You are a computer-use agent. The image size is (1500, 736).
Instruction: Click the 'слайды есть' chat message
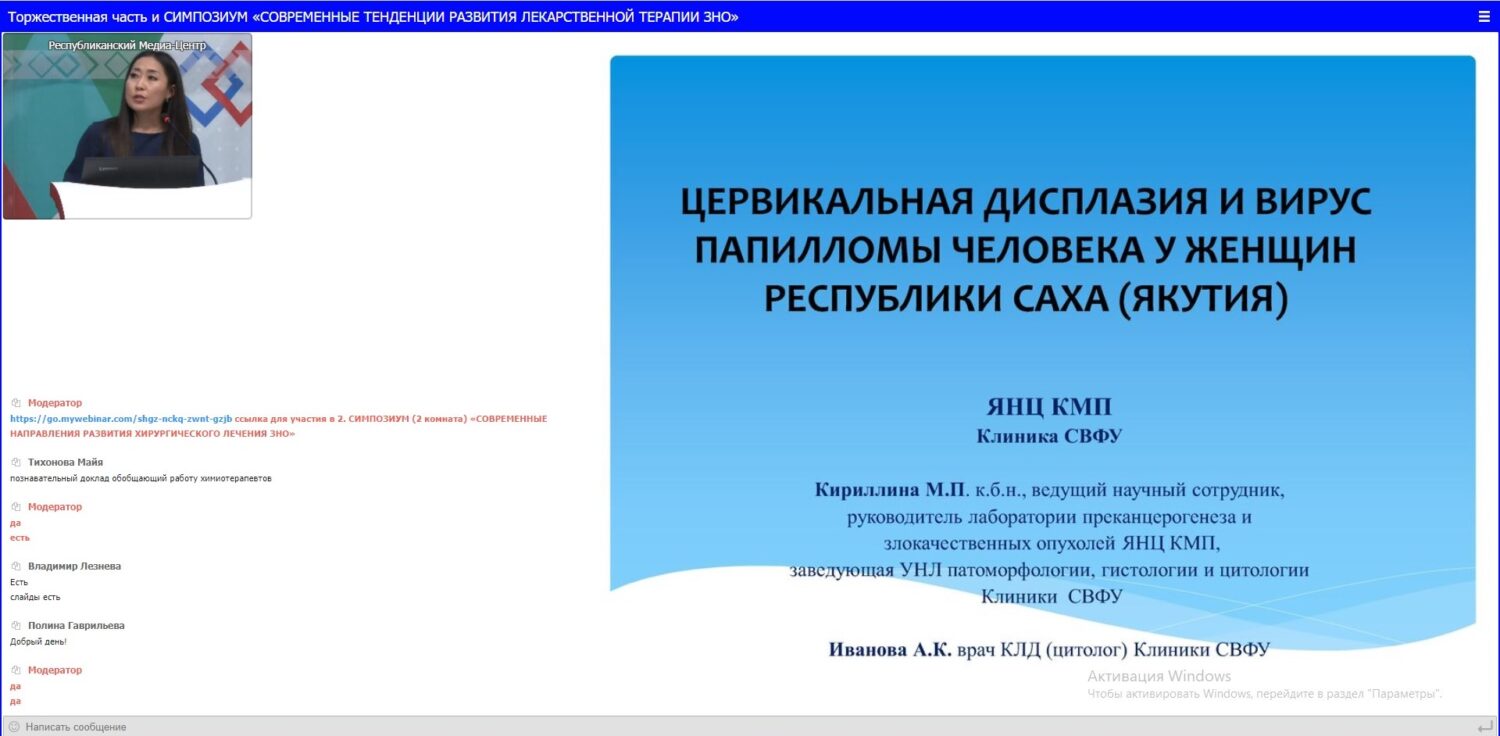pos(35,597)
